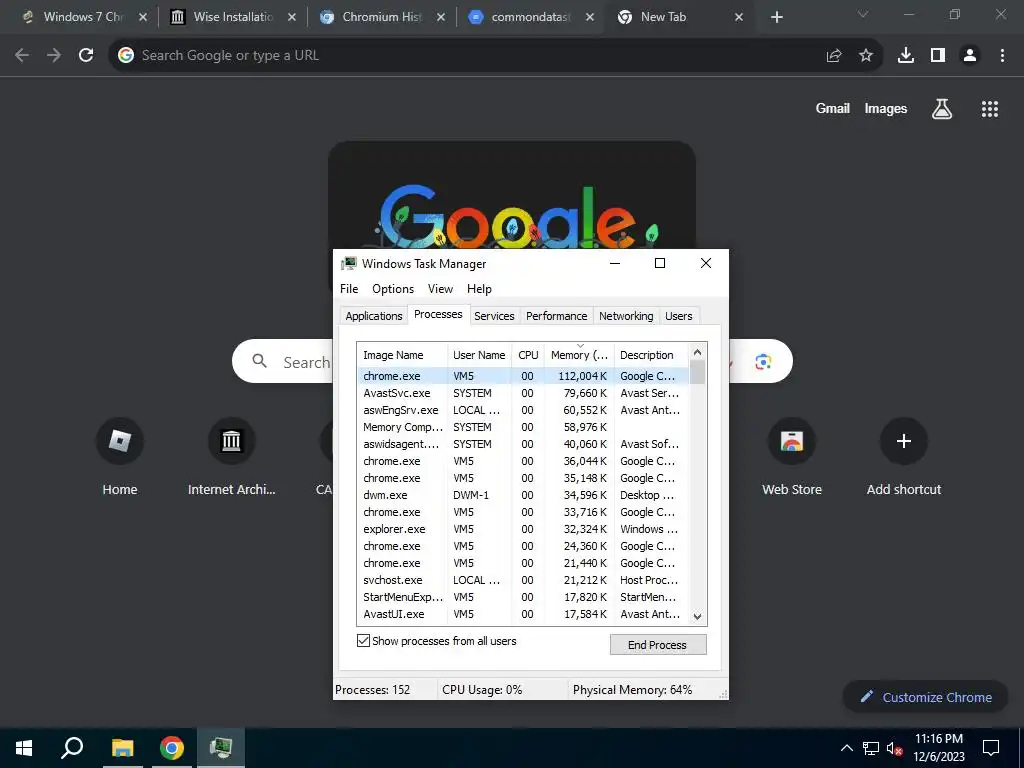This screenshot has height=768, width=1024.
Task: Sort by the Memory column header
Action: (579, 355)
